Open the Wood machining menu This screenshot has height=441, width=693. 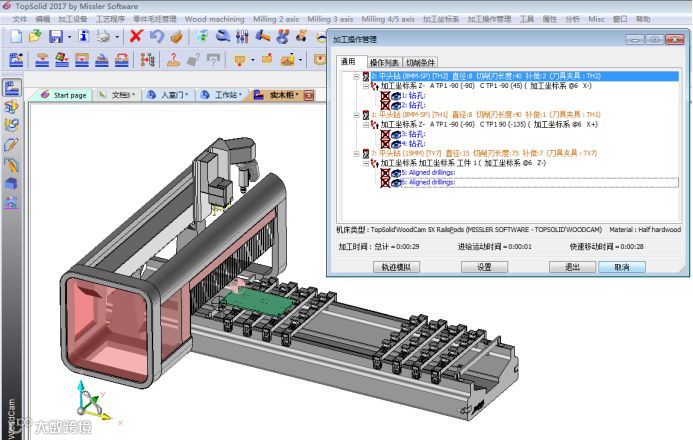point(214,19)
